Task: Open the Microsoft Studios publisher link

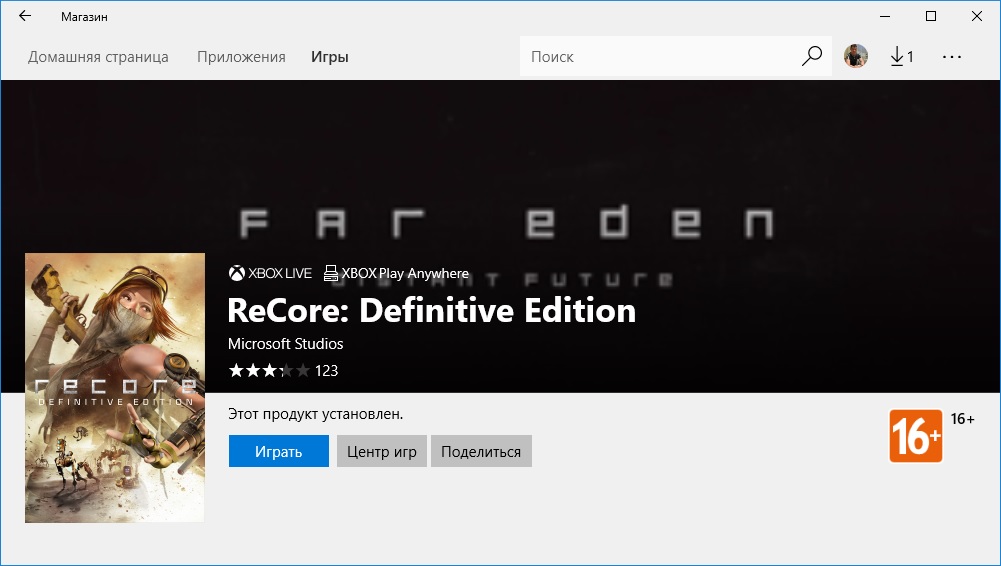Action: (x=285, y=343)
